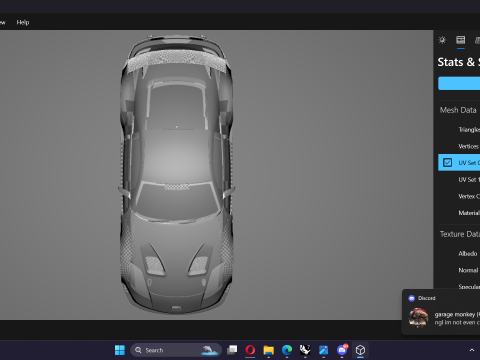Select the Albedo texture row
This screenshot has width=480, height=360.
[x=459, y=253]
